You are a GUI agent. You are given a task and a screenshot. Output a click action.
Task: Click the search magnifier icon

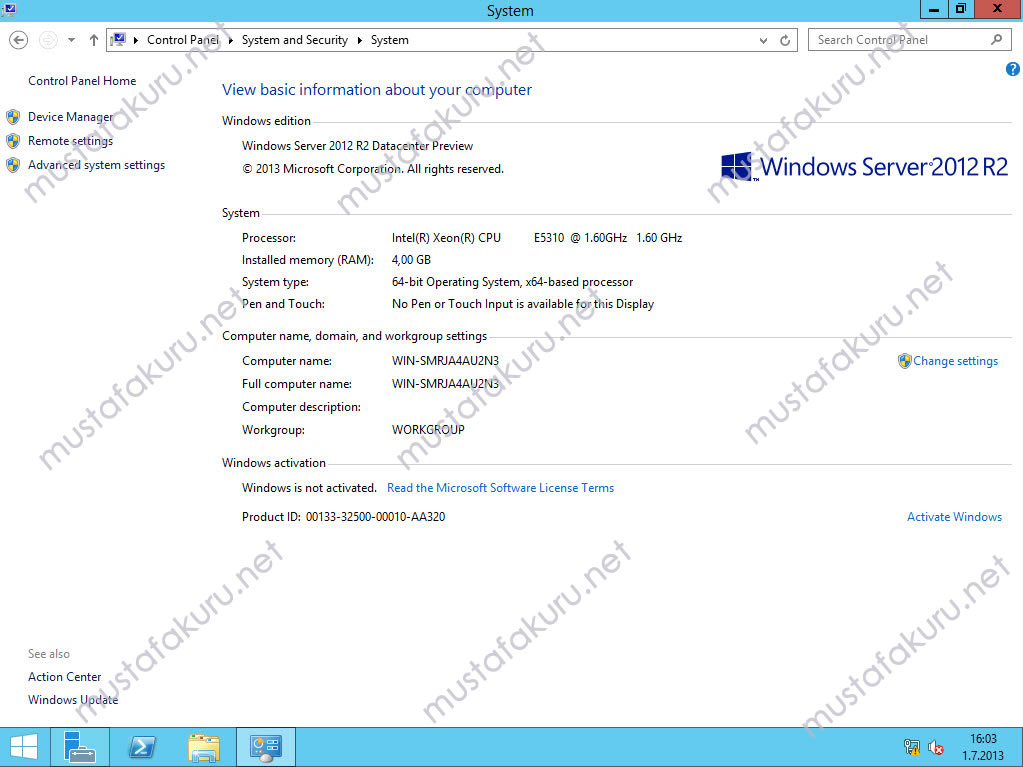pyautogui.click(x=996, y=40)
